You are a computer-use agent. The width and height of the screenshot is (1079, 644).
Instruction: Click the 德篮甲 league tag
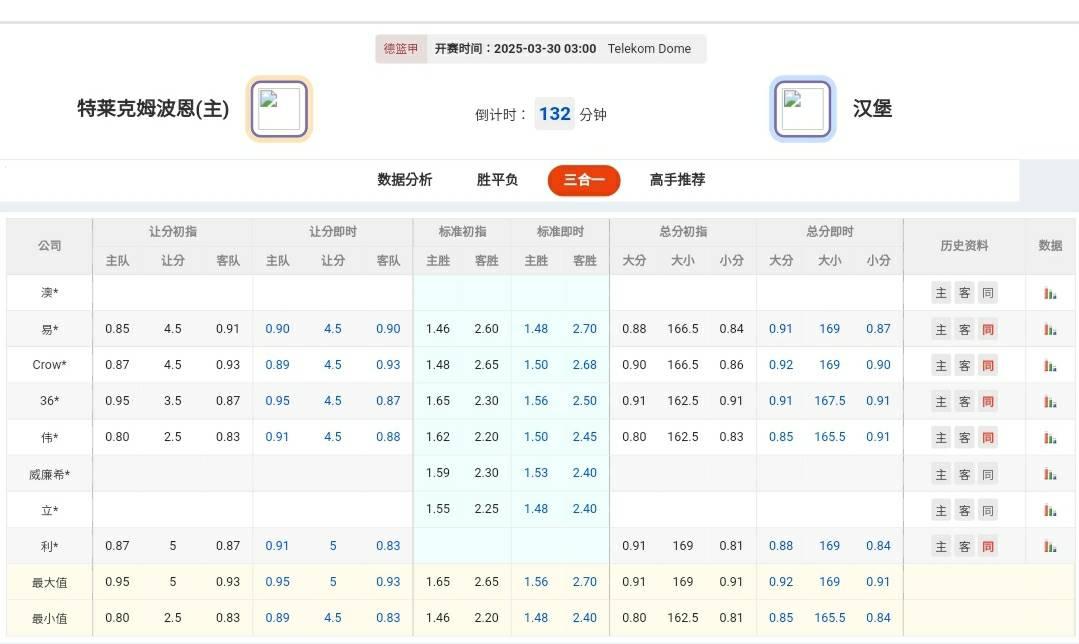point(401,49)
